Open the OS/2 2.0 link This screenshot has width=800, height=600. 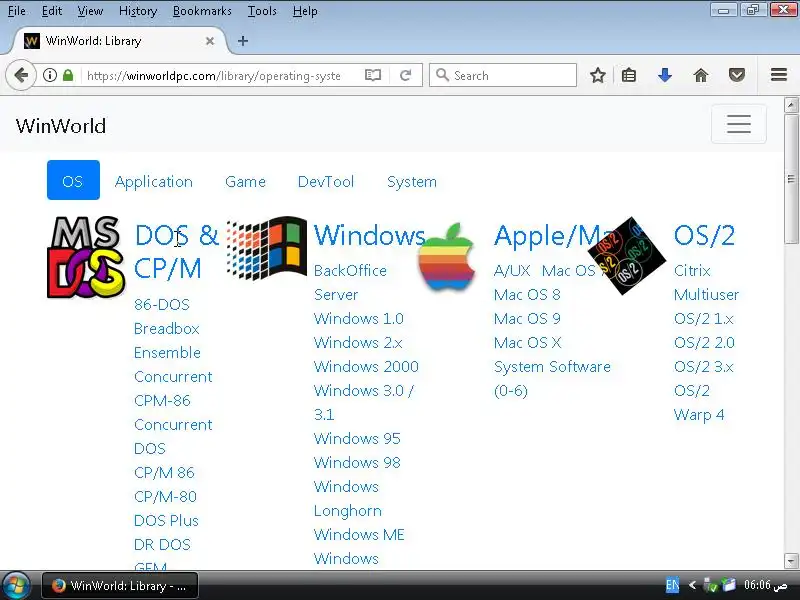pyautogui.click(x=704, y=342)
